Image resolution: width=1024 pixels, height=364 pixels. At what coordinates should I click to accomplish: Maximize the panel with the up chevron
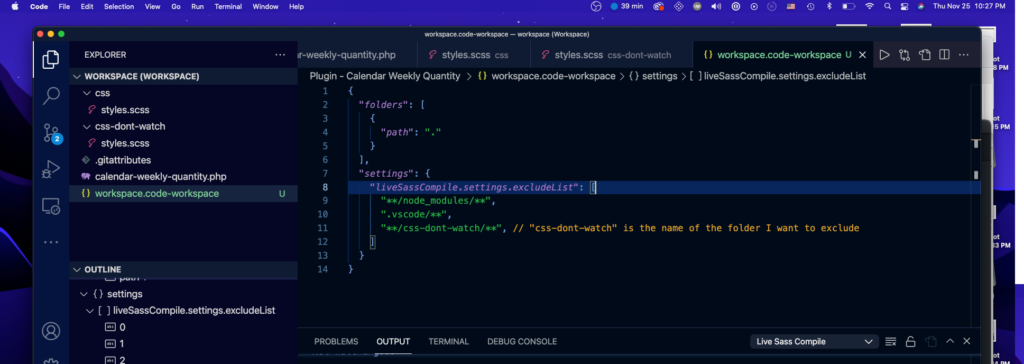(950, 341)
